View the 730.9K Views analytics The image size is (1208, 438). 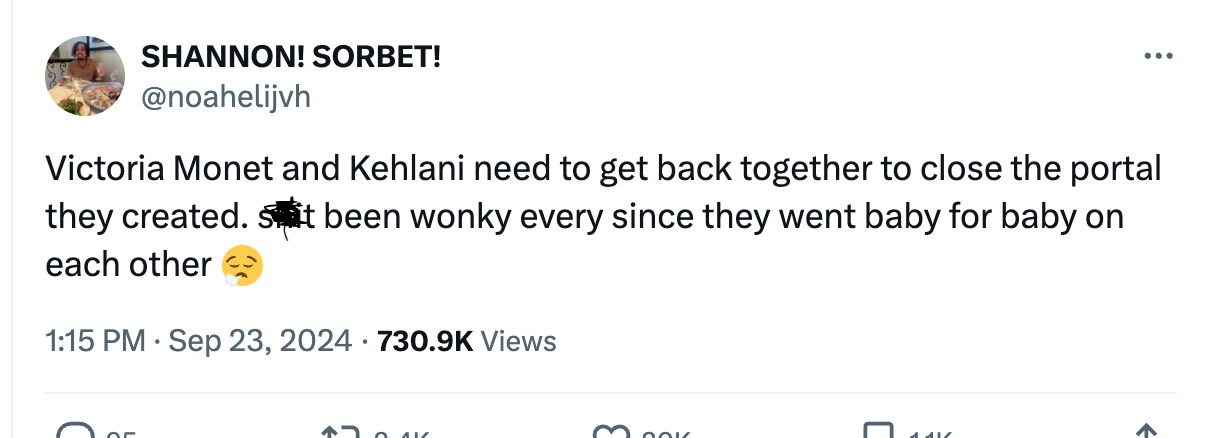(x=467, y=341)
